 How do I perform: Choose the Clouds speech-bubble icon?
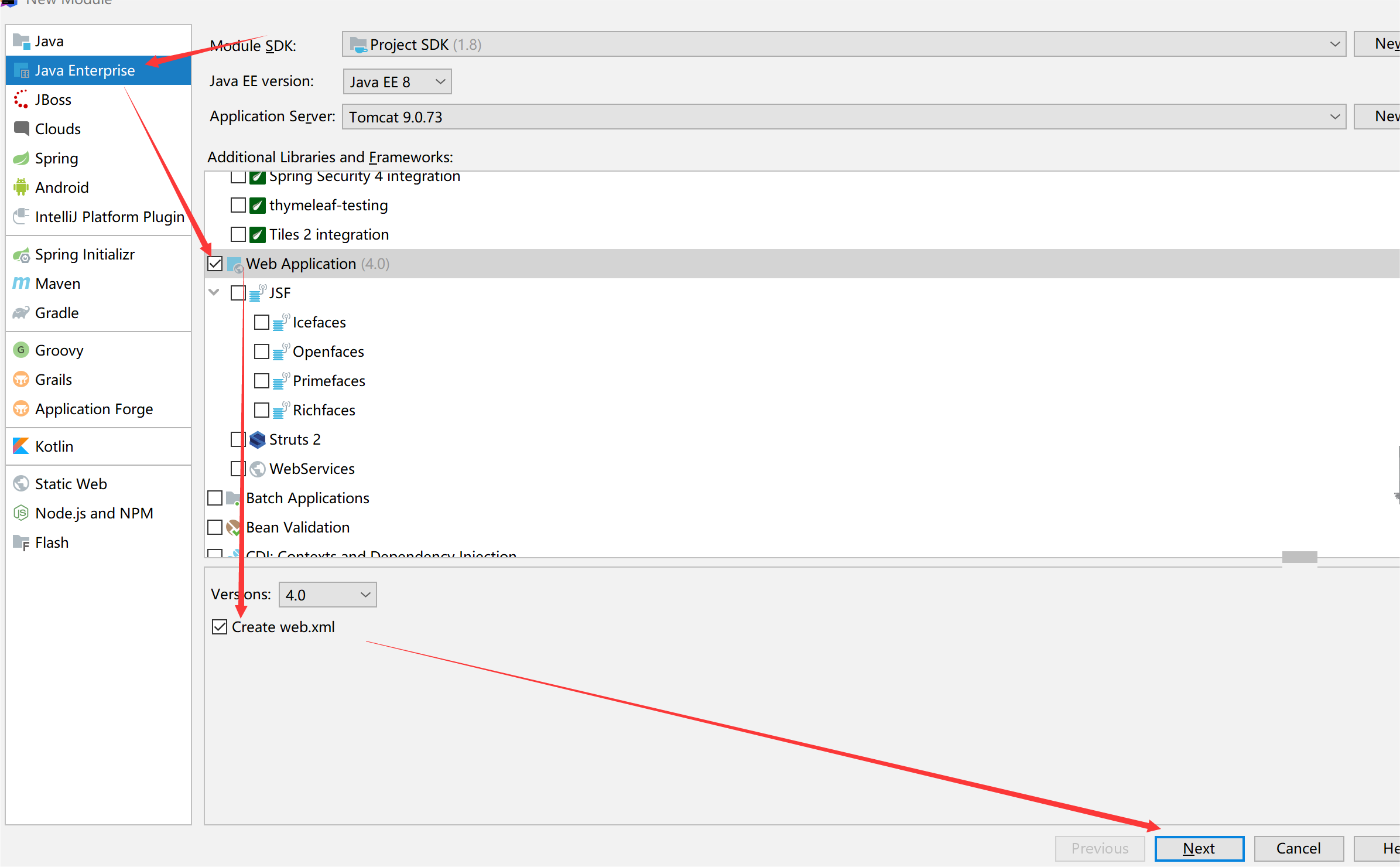pyautogui.click(x=21, y=129)
